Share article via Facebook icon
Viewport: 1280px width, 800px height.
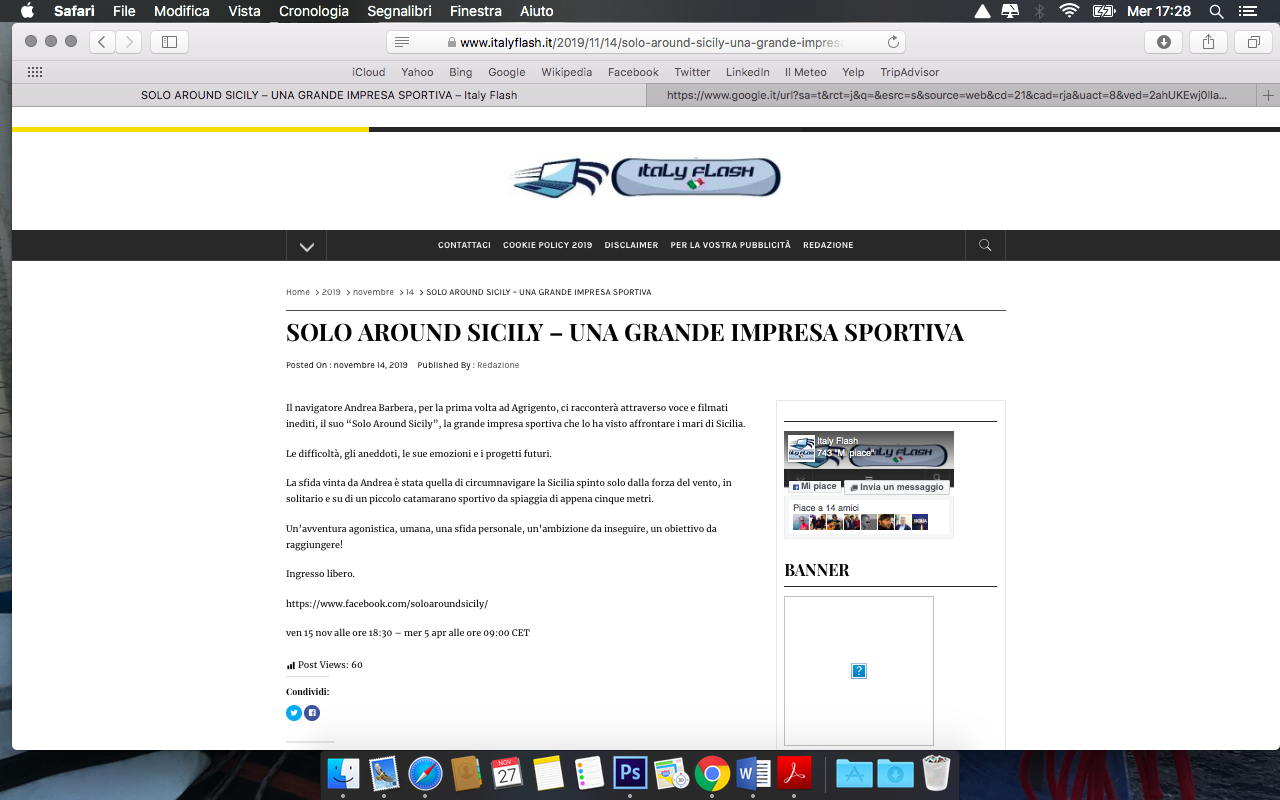[x=312, y=713]
